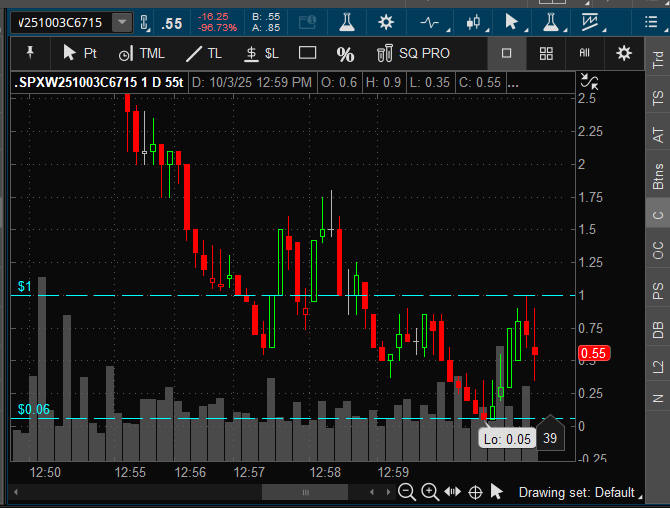Choose the TML time-level drawing tool
Screen dimensions: 670x508
142,53
